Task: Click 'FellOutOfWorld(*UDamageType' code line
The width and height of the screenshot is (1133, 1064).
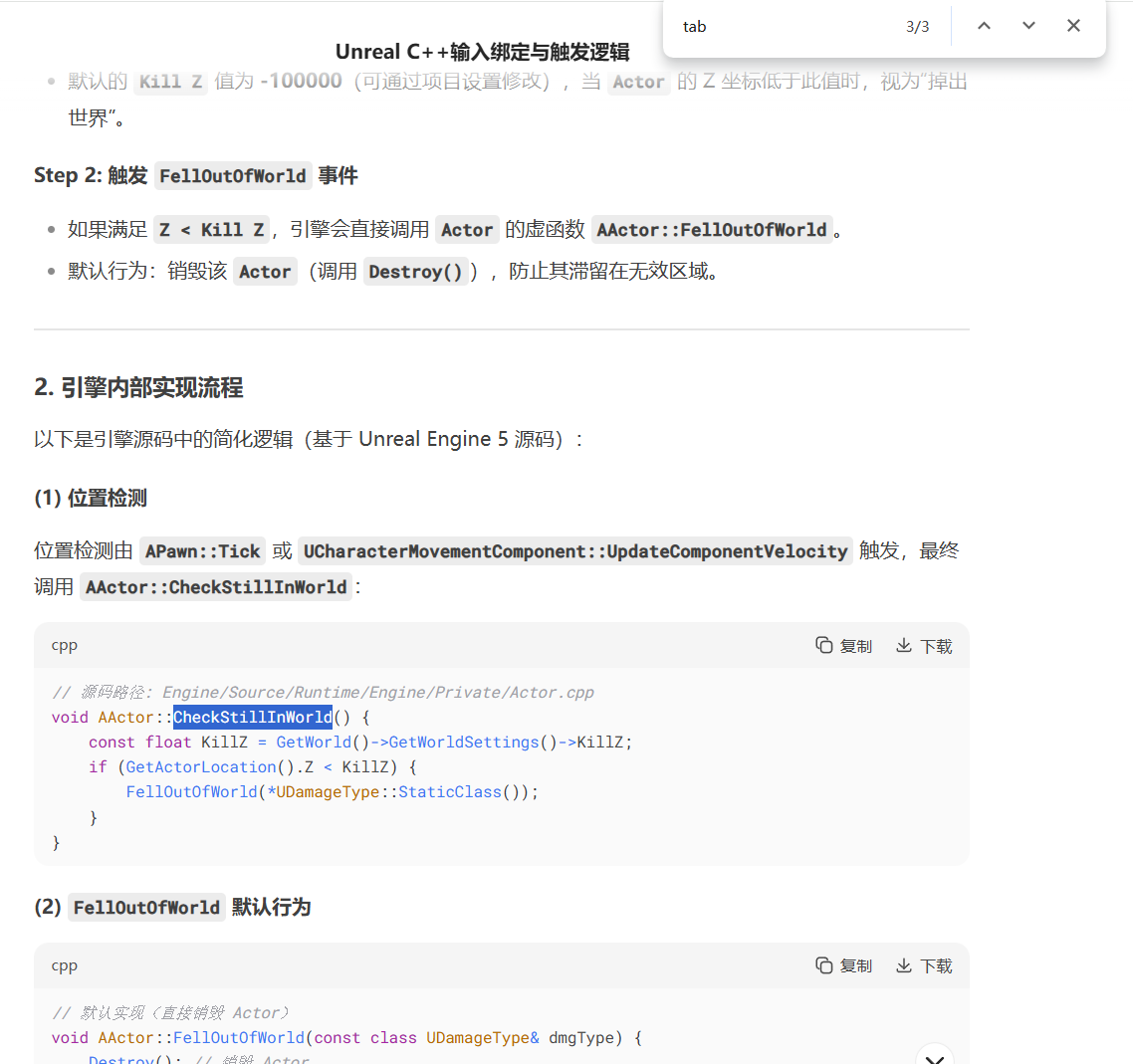Action: [333, 791]
